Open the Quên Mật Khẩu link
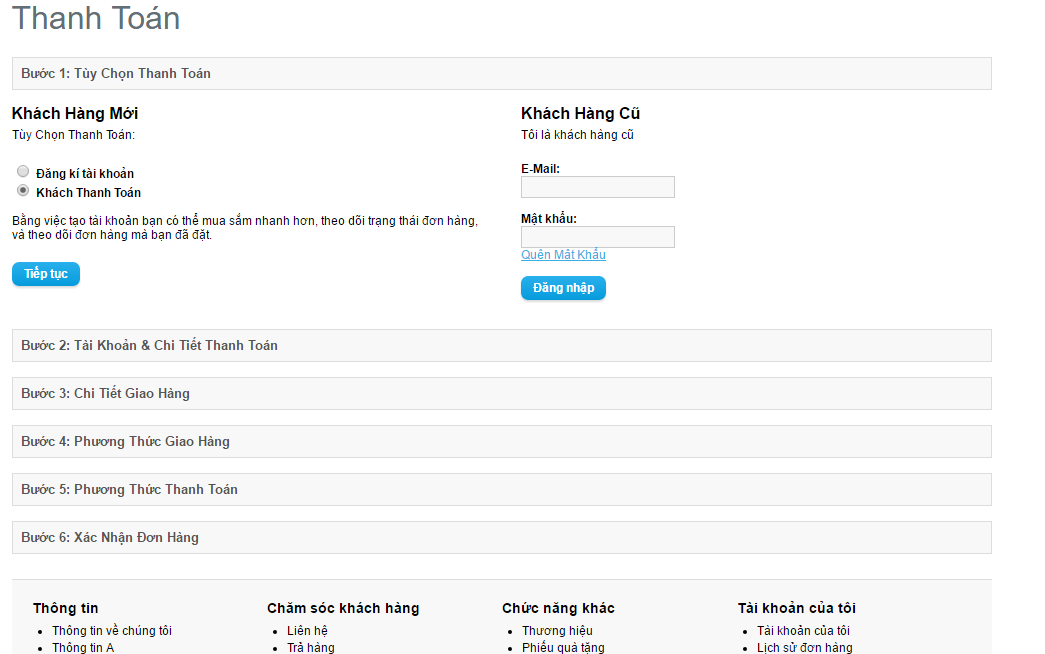 click(563, 255)
